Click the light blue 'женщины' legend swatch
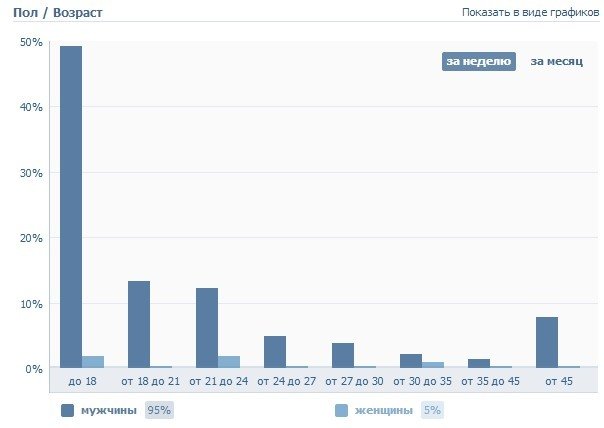The image size is (604, 428). click(x=341, y=410)
